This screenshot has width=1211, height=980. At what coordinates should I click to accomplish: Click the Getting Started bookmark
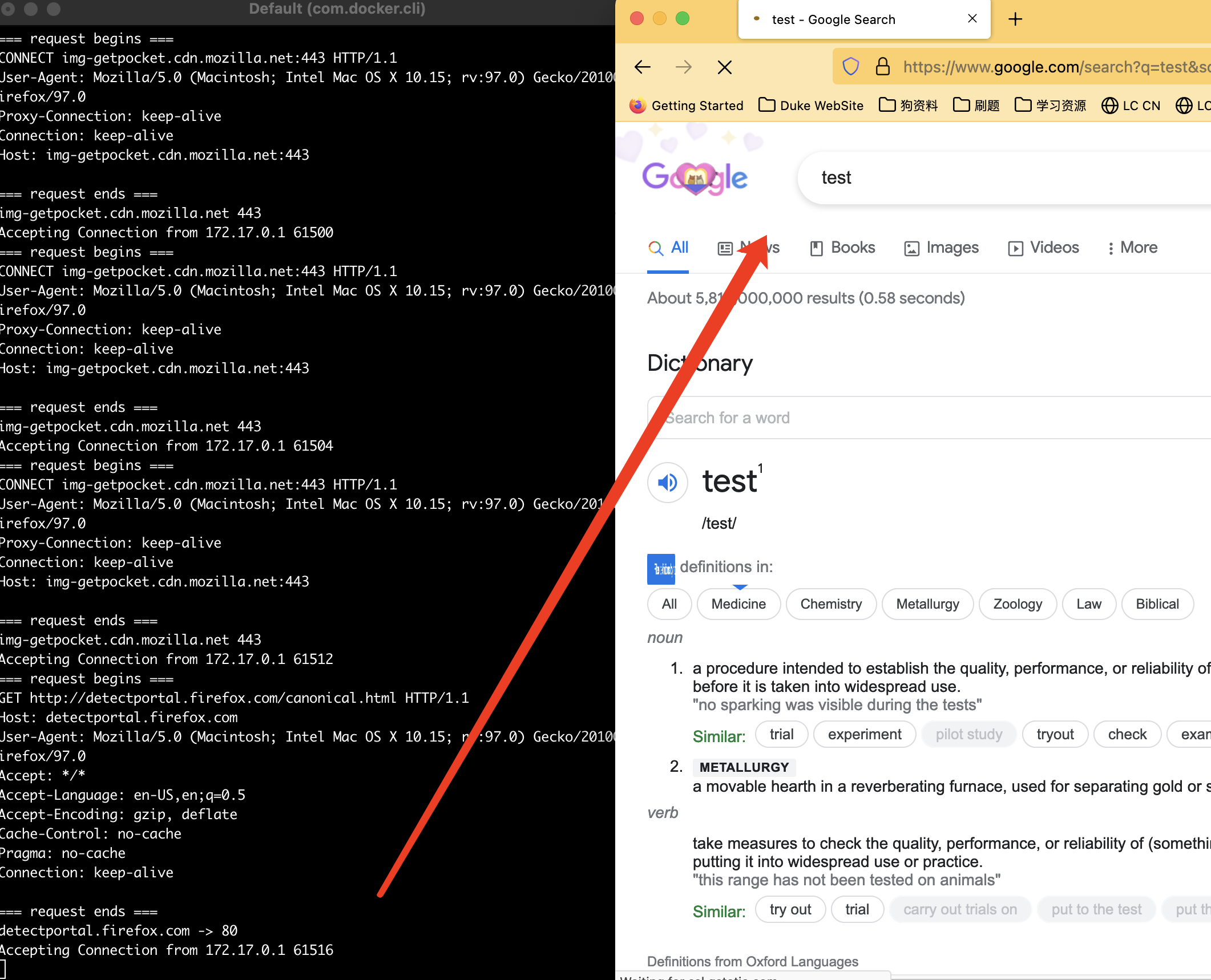tap(687, 106)
